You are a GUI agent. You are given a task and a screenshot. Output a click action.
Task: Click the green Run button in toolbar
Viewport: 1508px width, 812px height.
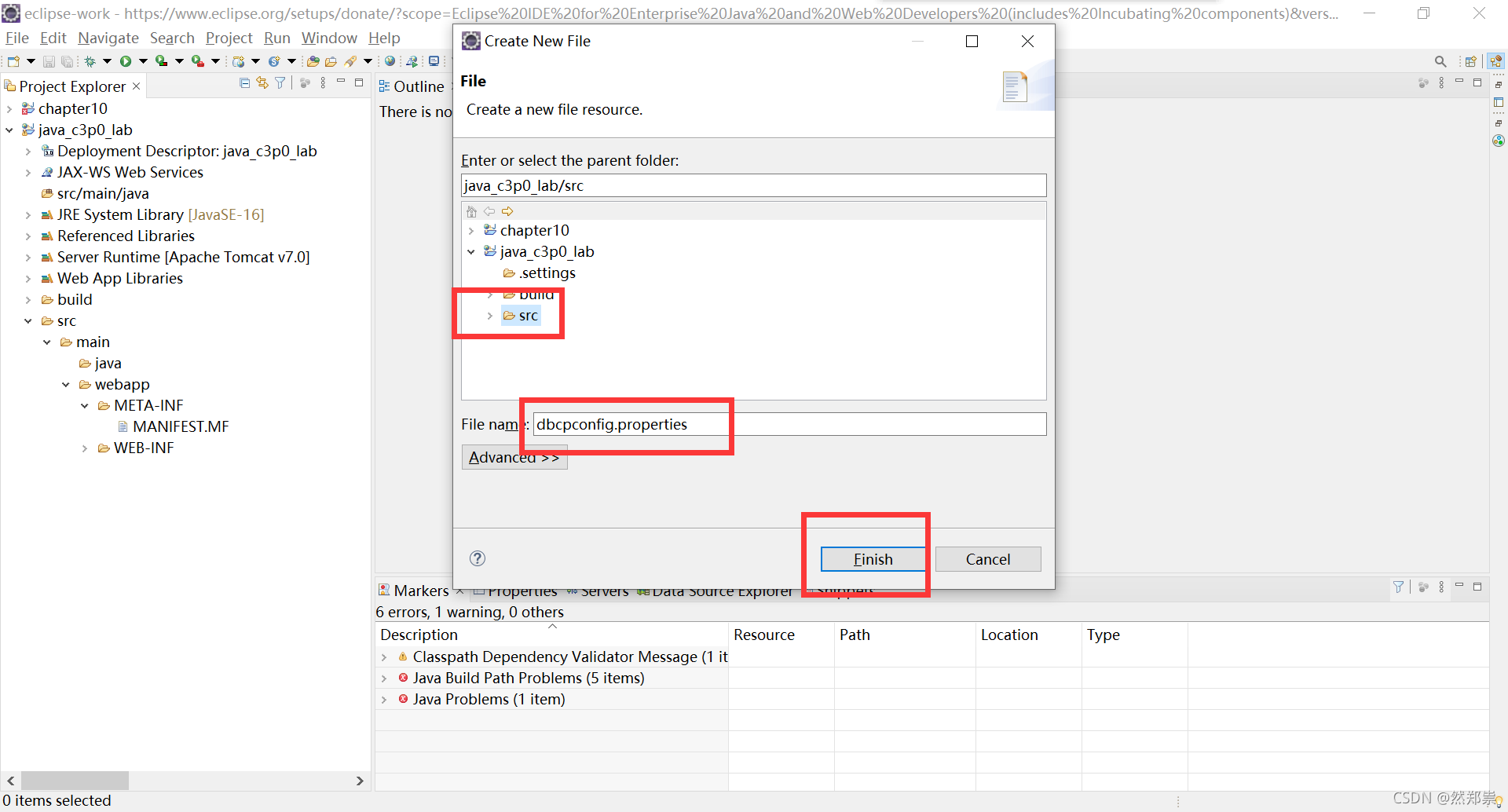coord(126,61)
